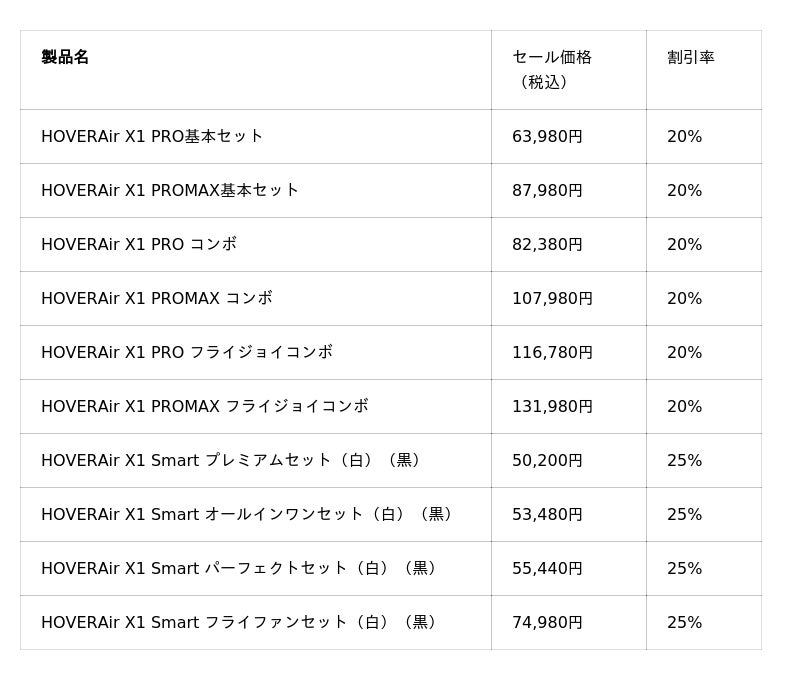The width and height of the screenshot is (800, 680).
Task: Select the HOVERAir X1 PRO基本セット product name
Action: coord(152,136)
